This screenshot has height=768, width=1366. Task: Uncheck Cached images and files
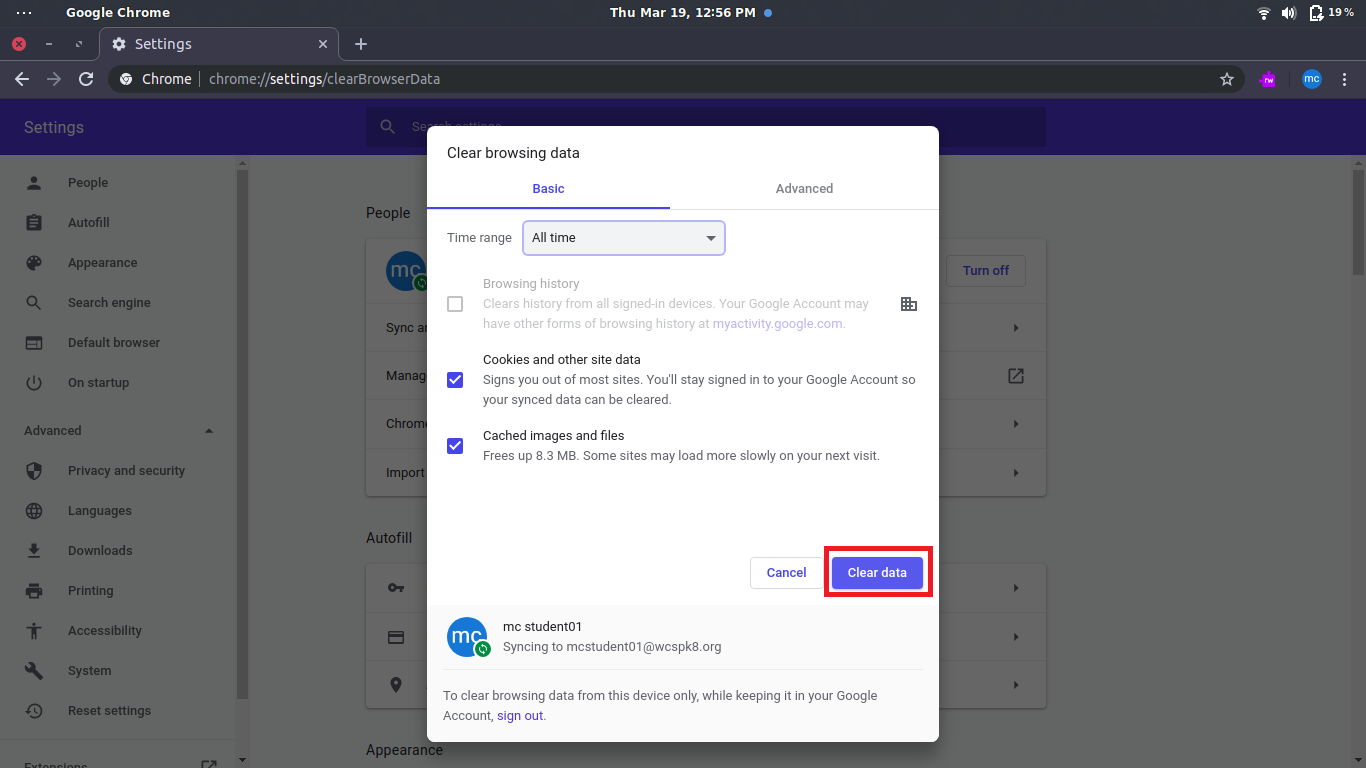coord(455,446)
